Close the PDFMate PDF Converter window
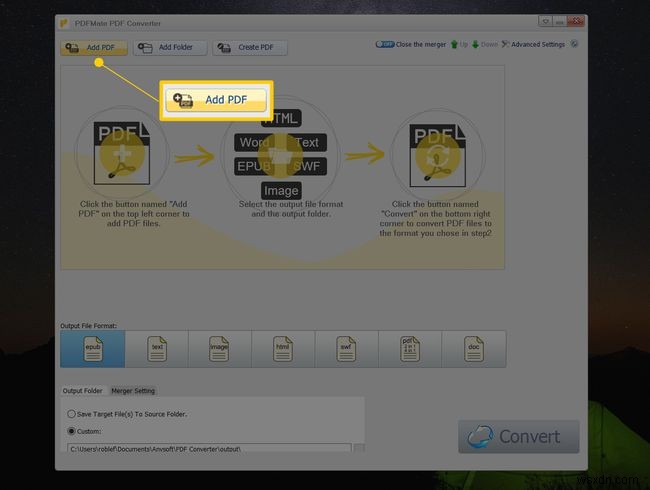Screen dimensions: 650x490 (x=576, y=22)
